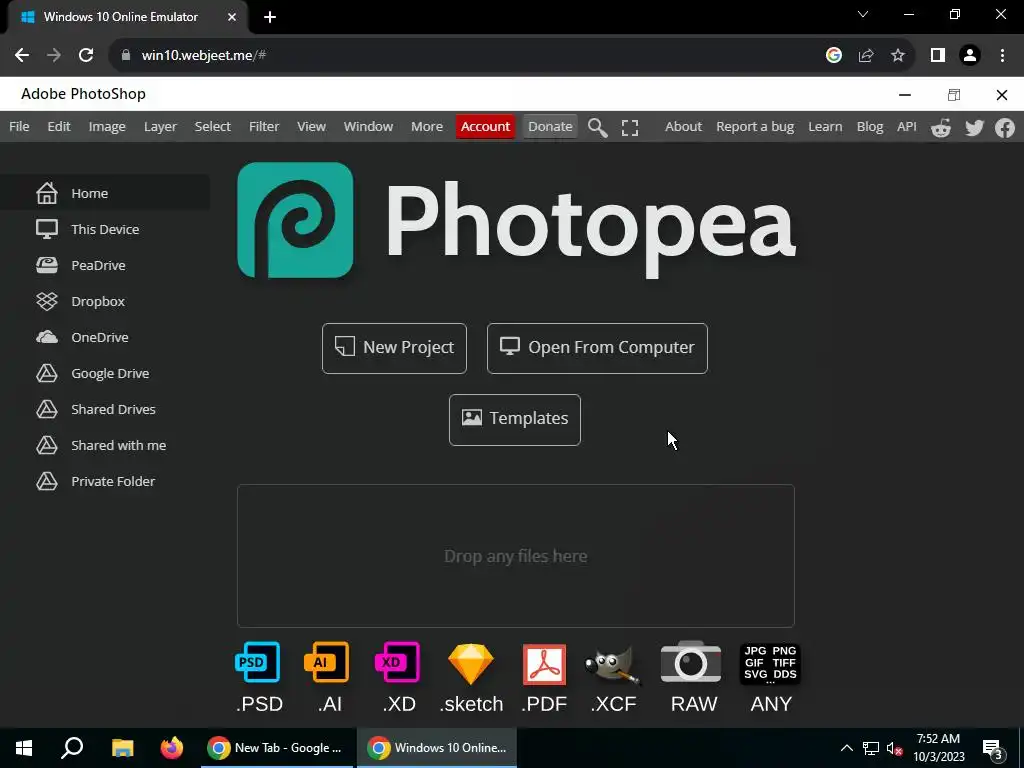Start a New Project
The image size is (1024, 768).
click(x=394, y=348)
